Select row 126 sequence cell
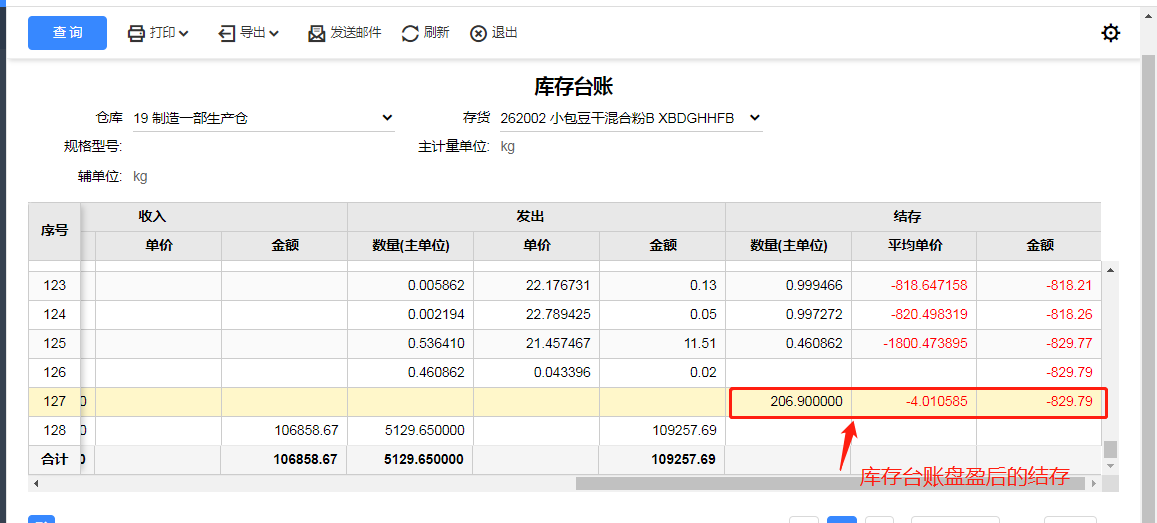 pos(54,373)
